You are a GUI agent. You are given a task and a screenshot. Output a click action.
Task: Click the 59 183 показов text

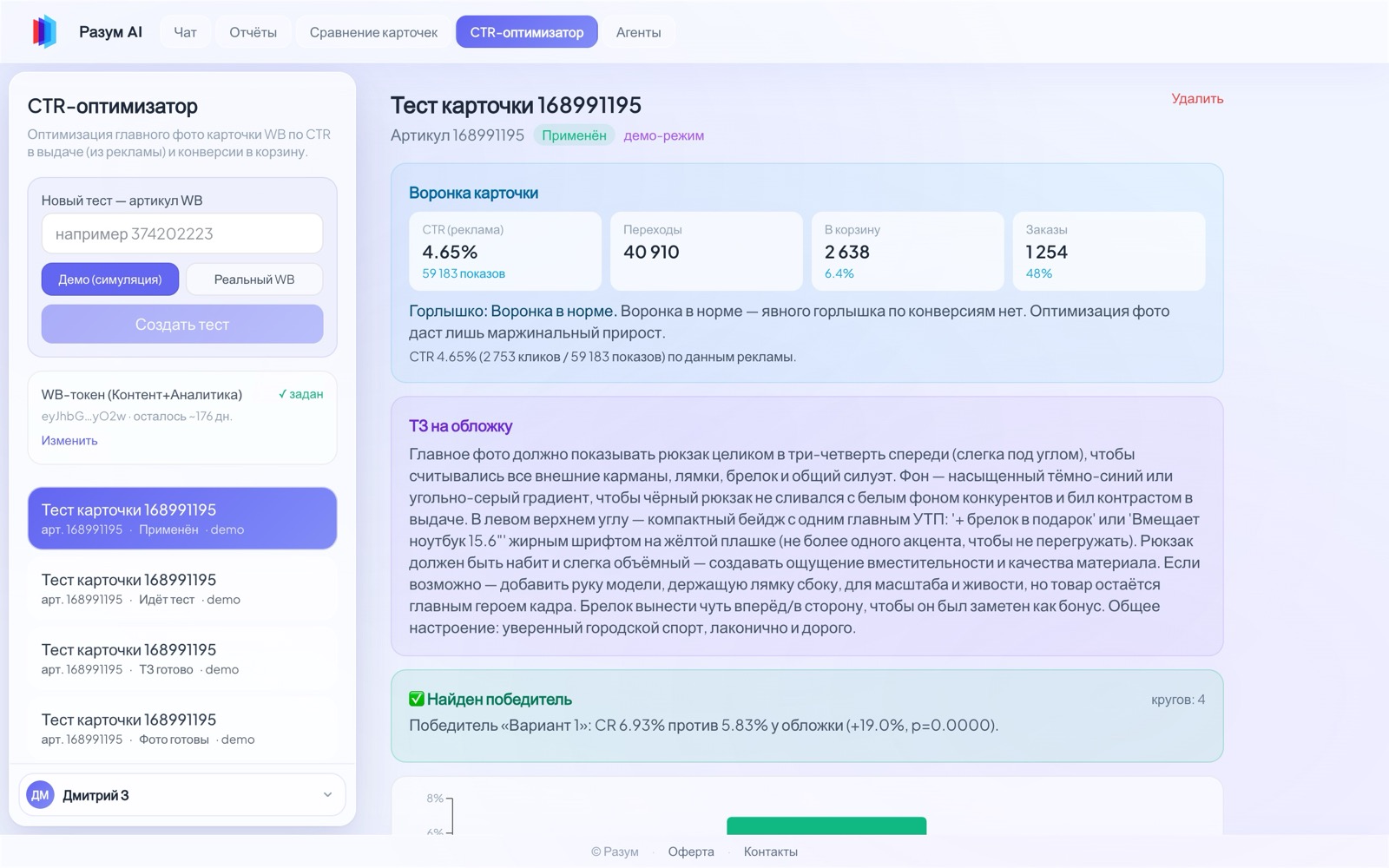[x=464, y=273]
